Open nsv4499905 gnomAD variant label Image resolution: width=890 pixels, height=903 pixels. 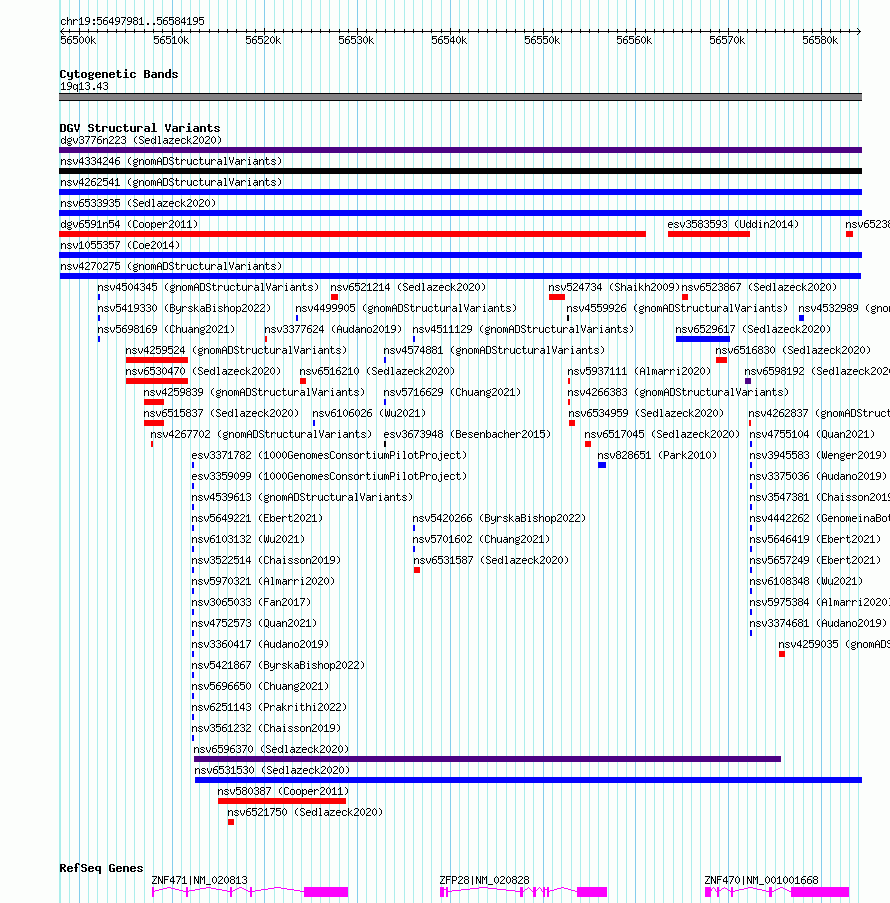coord(406,309)
